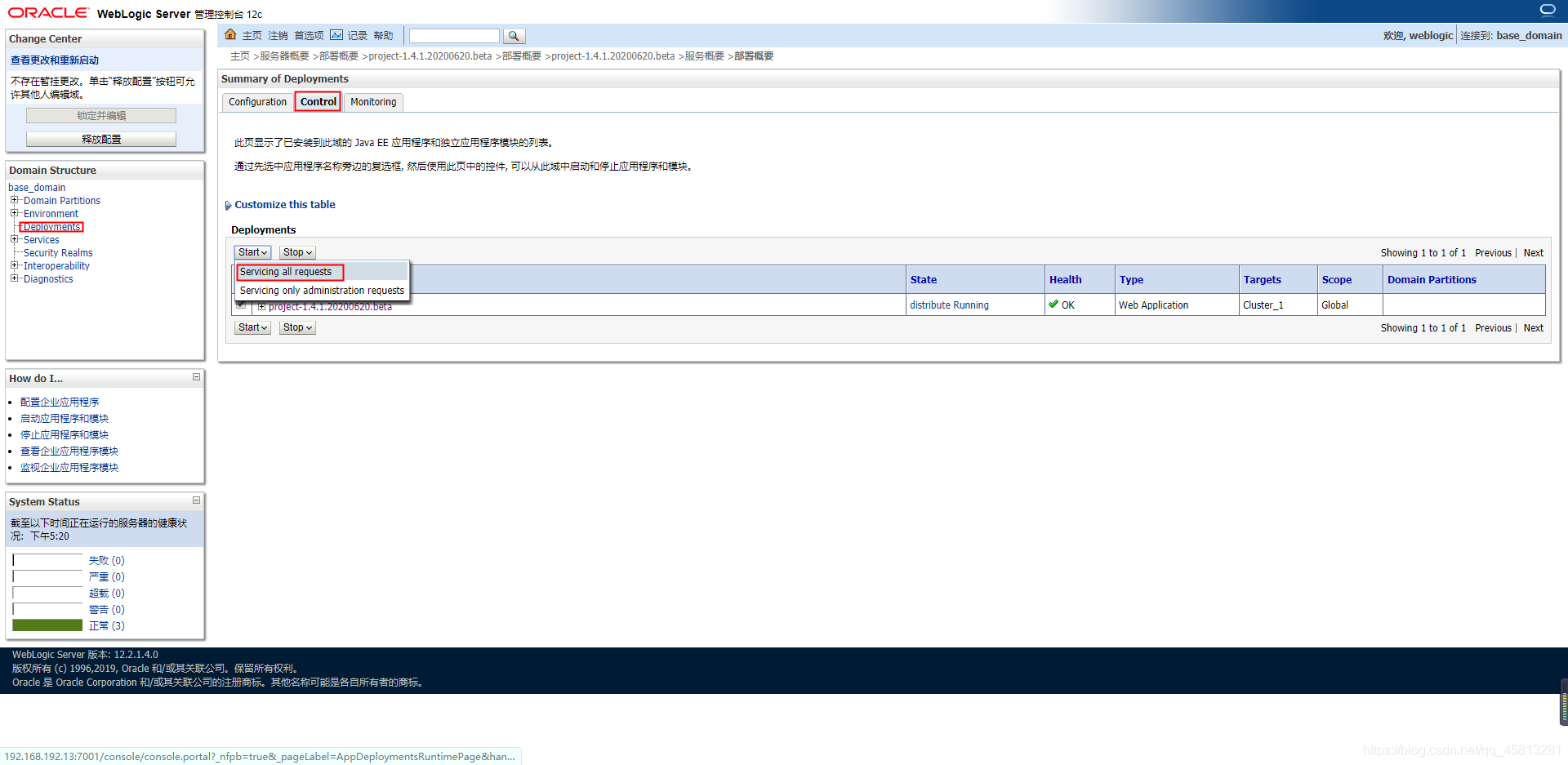Viewport: 1568px width, 765px height.
Task: Switch to the Control tab
Action: click(318, 102)
